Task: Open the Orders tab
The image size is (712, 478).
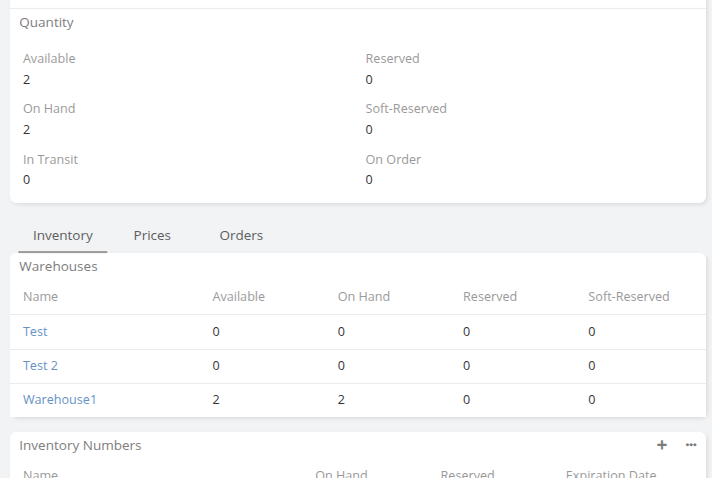Action: click(241, 236)
